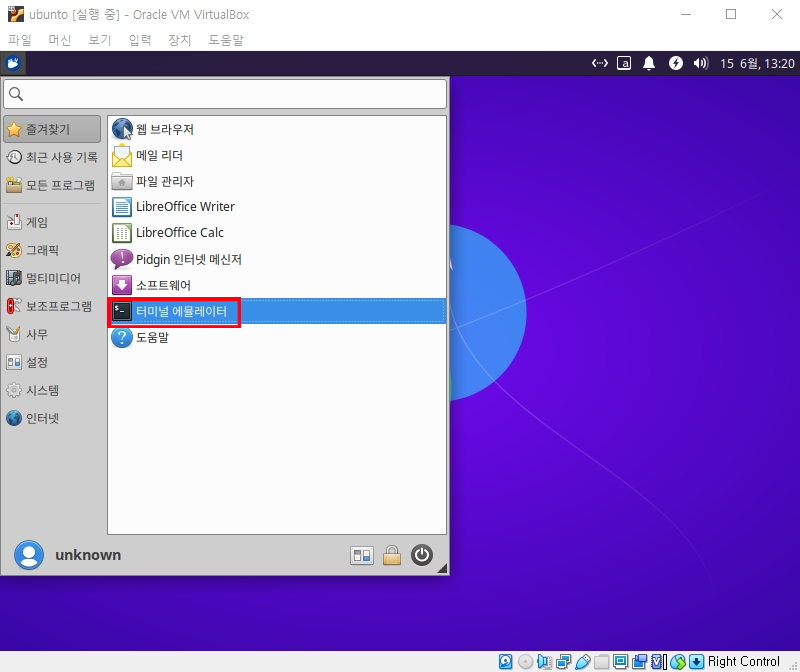Open 인터넷 category
This screenshot has width=800, height=672.
52,418
